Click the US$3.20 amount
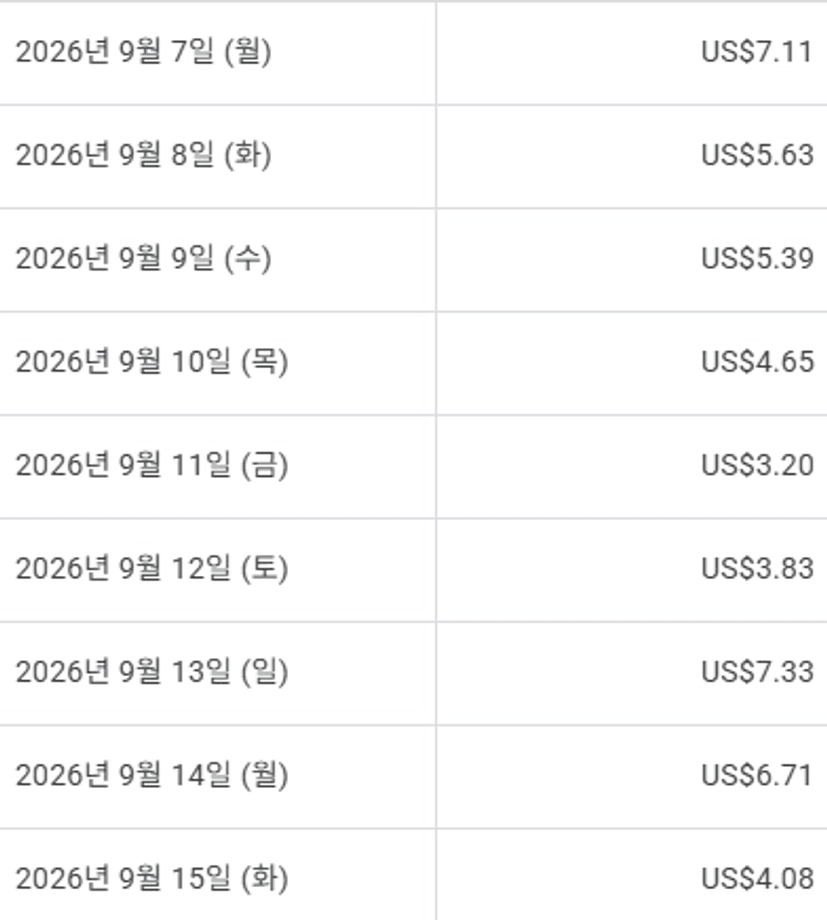The width and height of the screenshot is (827, 920). tap(757, 465)
